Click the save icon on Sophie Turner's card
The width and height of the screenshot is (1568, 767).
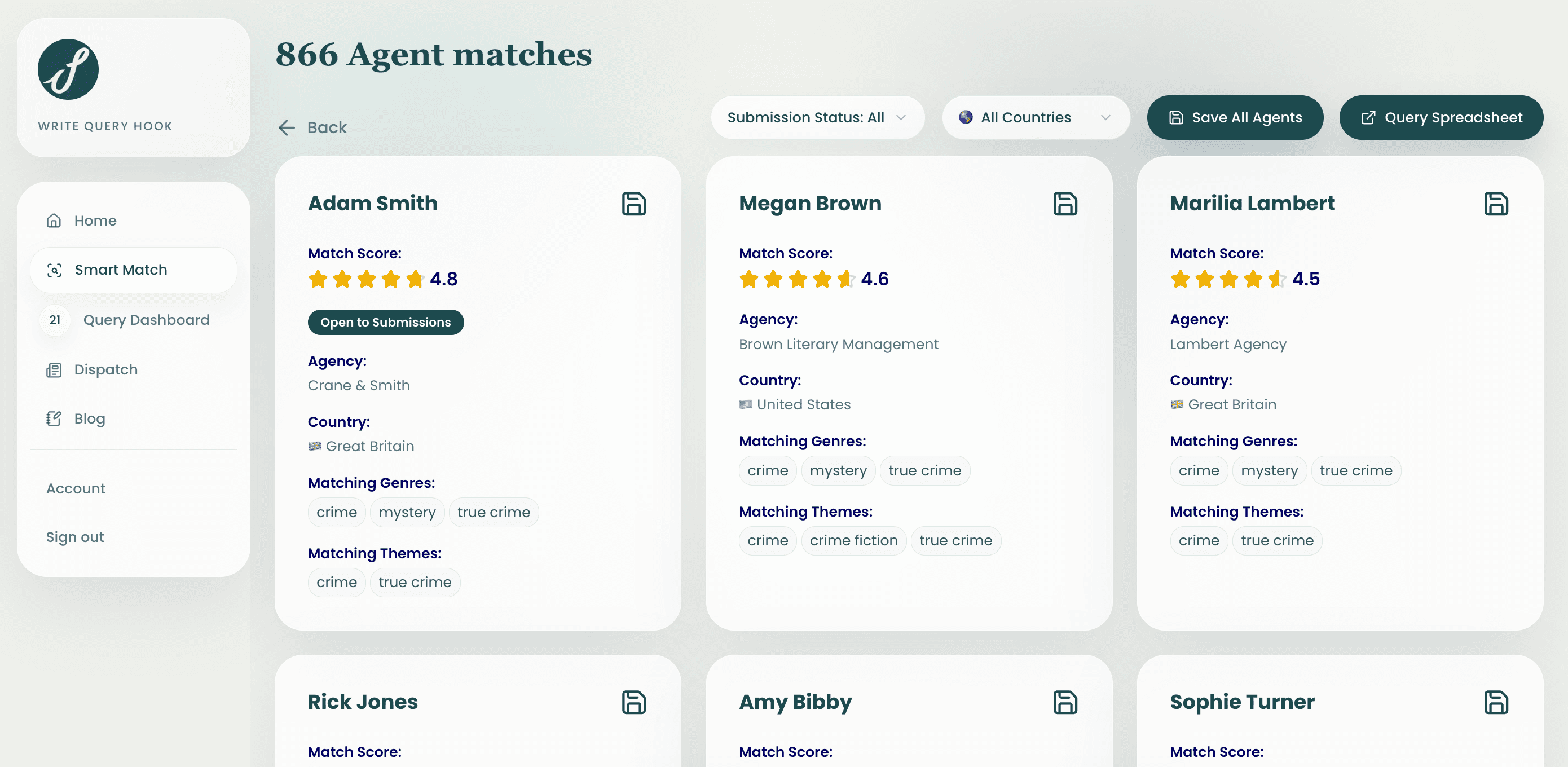(1497, 702)
